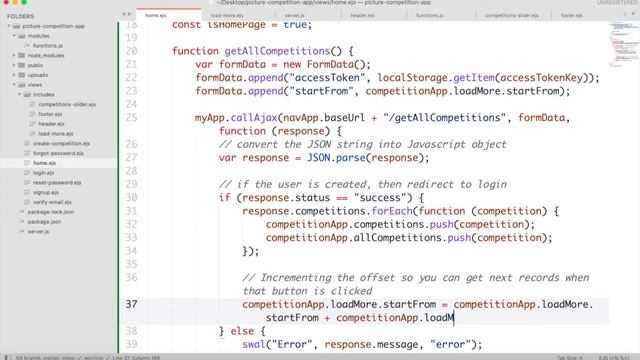
Task: Expand the uploads folder arrow
Action: [14, 75]
